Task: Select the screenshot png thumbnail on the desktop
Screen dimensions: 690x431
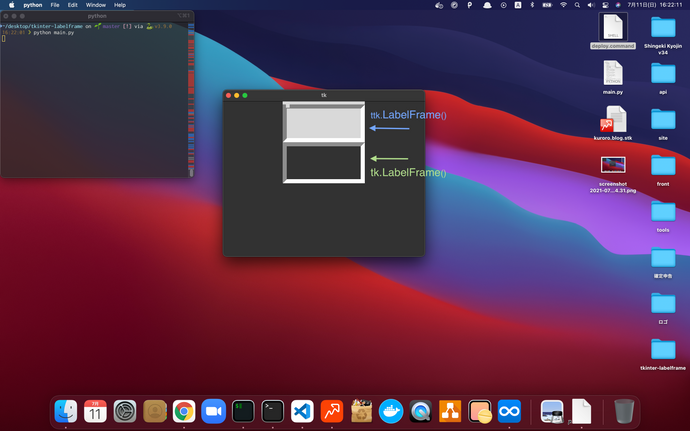Action: point(613,165)
